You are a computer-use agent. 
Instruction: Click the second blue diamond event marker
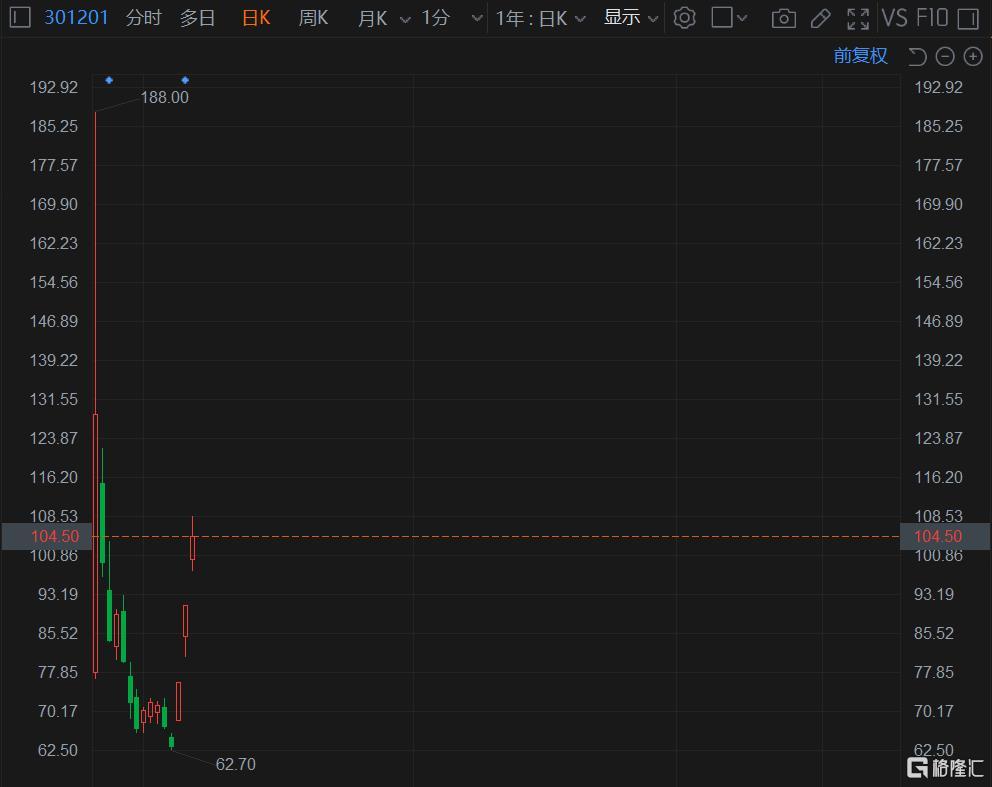(x=185, y=80)
